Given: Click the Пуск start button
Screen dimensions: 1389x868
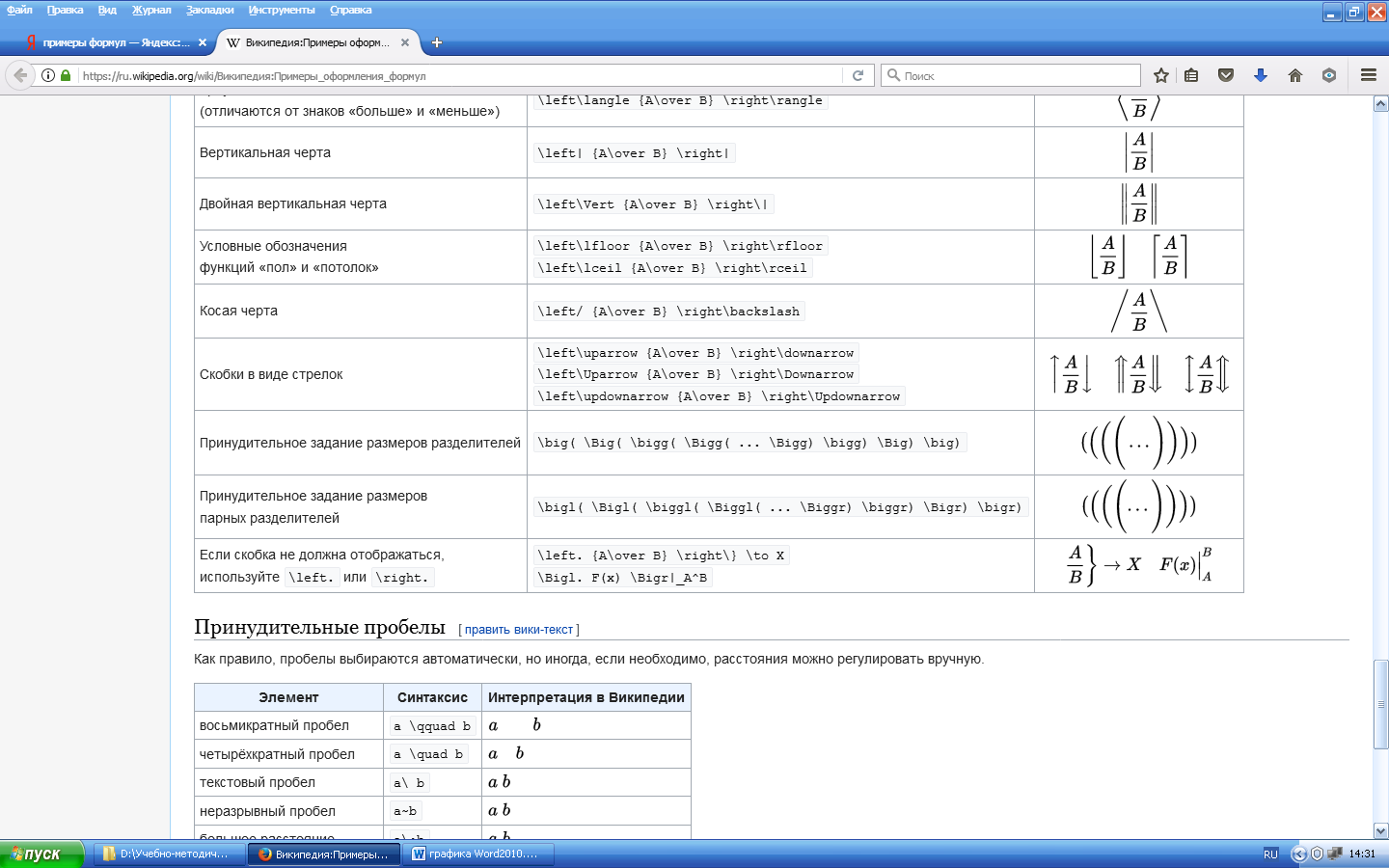Looking at the screenshot, I should click(x=41, y=854).
